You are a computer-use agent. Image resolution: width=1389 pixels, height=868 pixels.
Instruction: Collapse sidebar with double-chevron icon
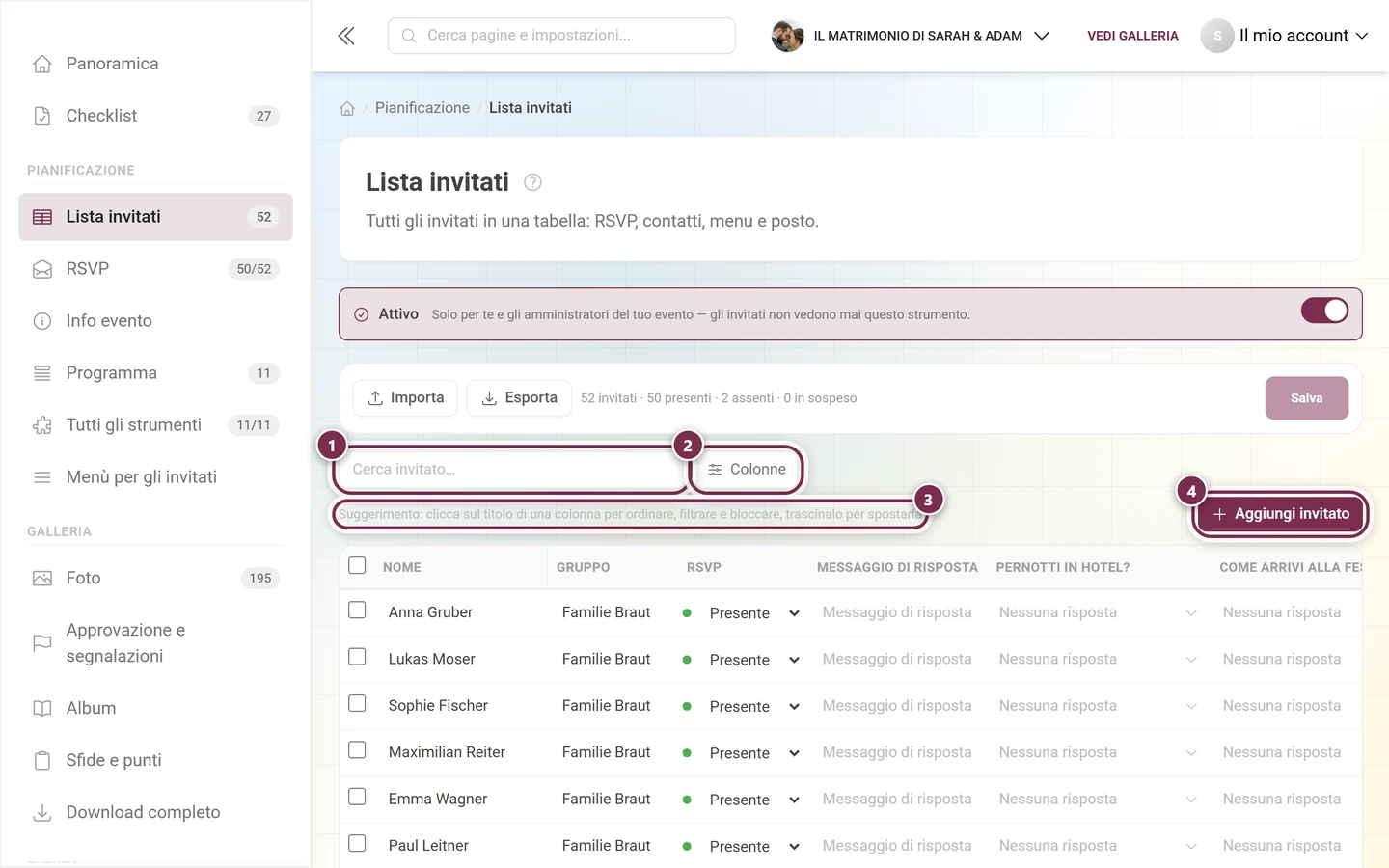pos(346,36)
